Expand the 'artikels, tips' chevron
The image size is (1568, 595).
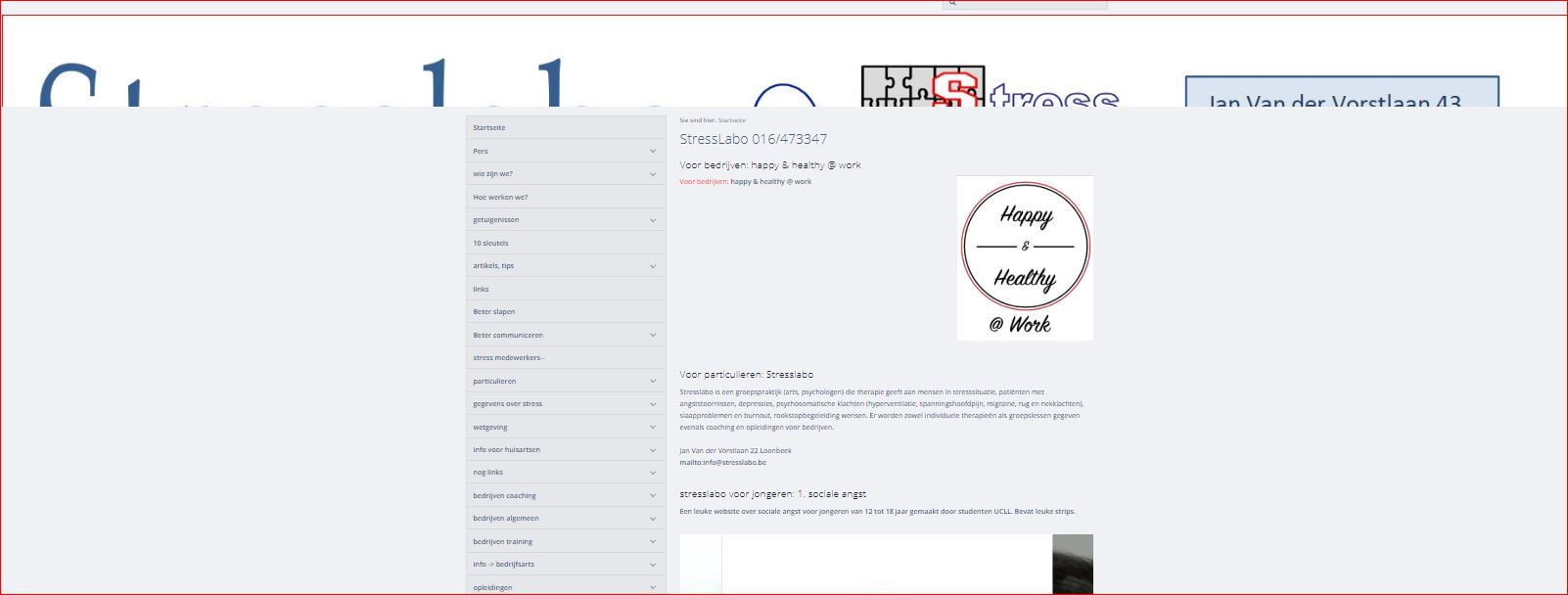coord(653,266)
